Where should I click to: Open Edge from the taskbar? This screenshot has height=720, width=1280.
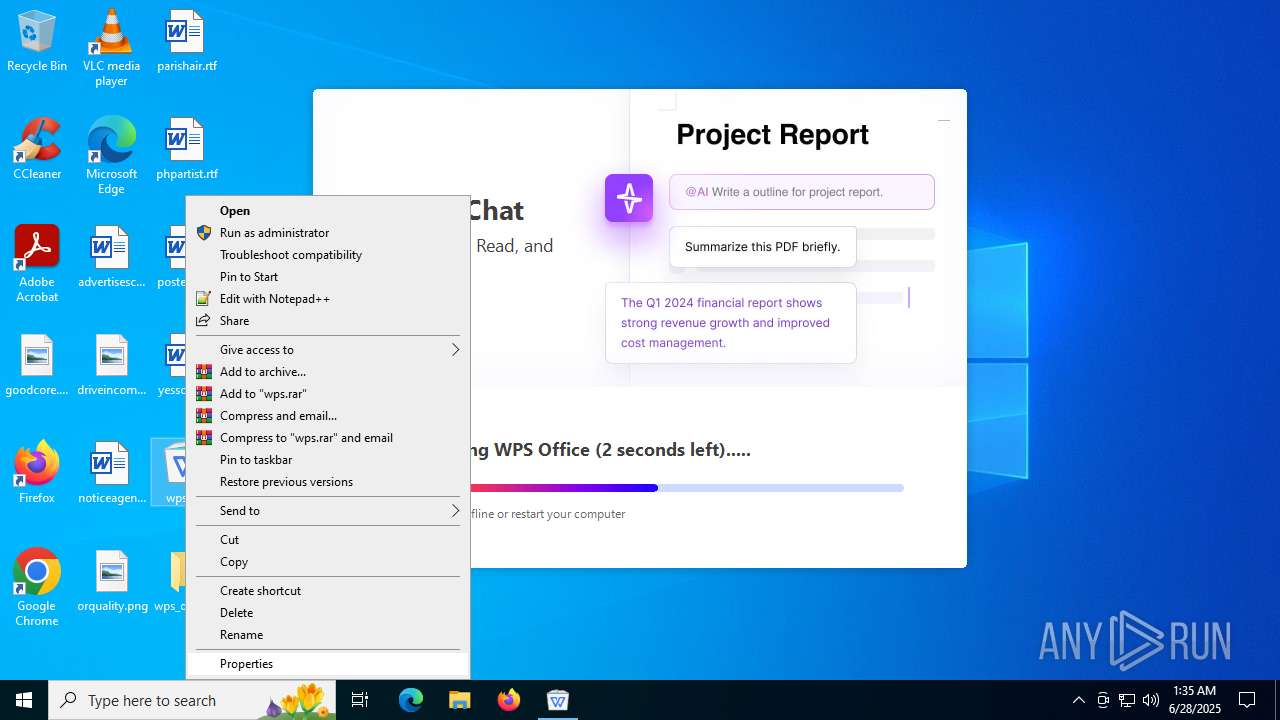click(411, 700)
